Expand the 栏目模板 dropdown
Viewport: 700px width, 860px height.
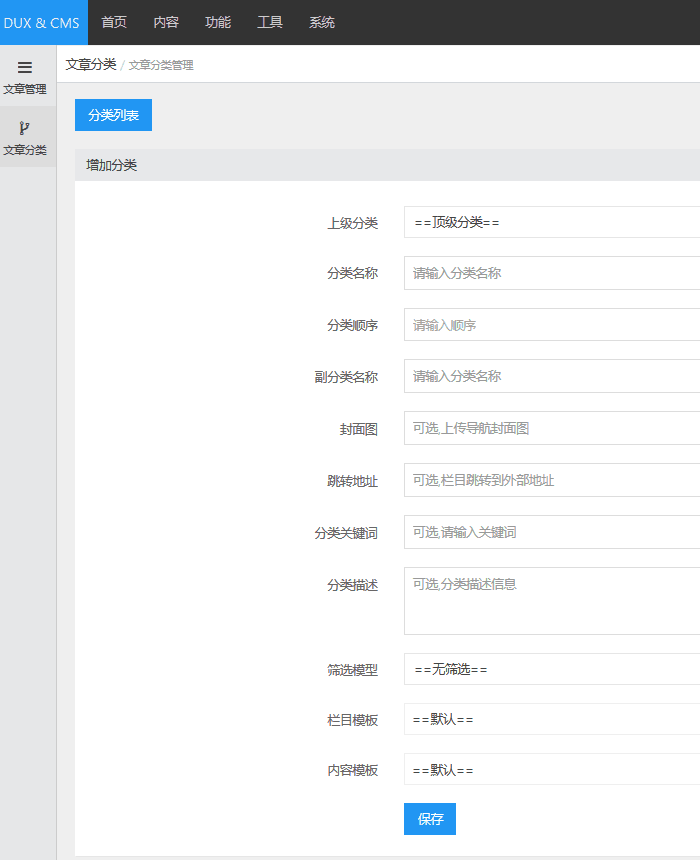tap(551, 719)
